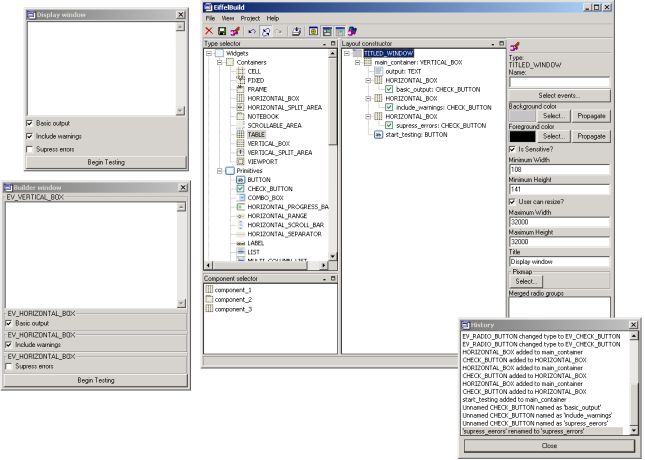Collapse the TITLED_WINDOW node in Layout constructor
Viewport: 645px width, 460px height.
tap(347, 53)
